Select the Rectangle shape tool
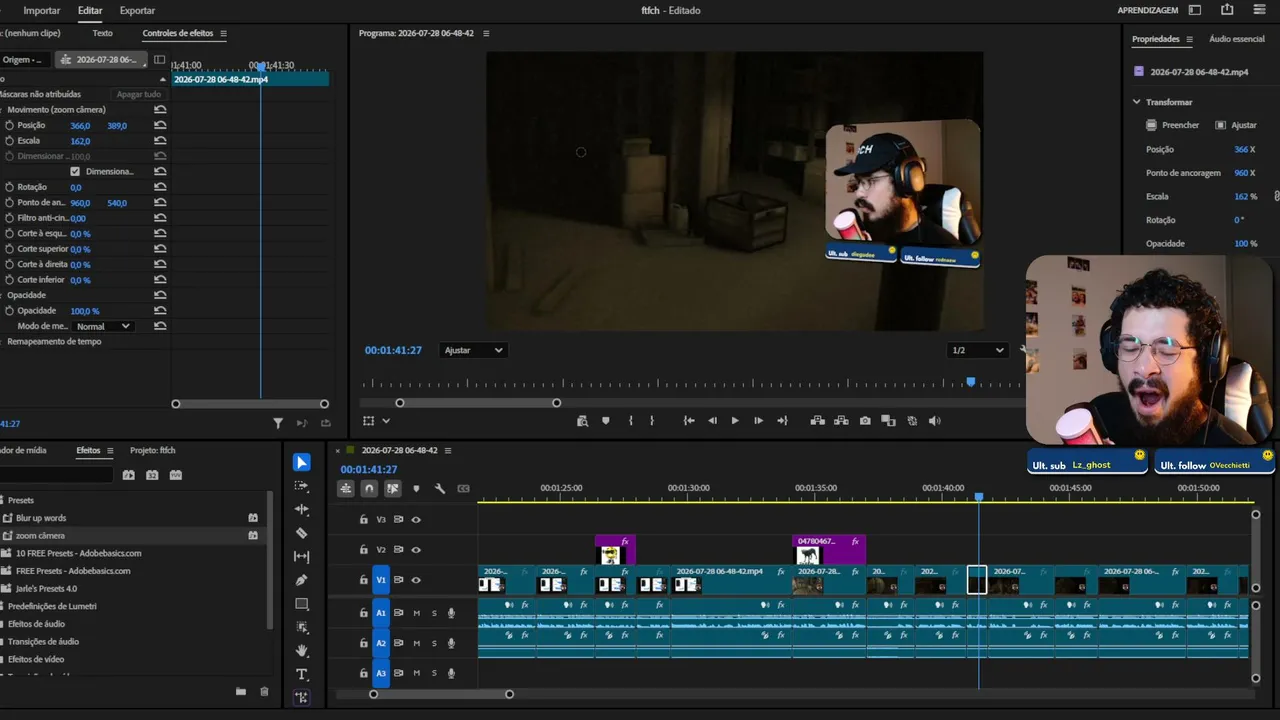The width and height of the screenshot is (1280, 720). point(302,604)
